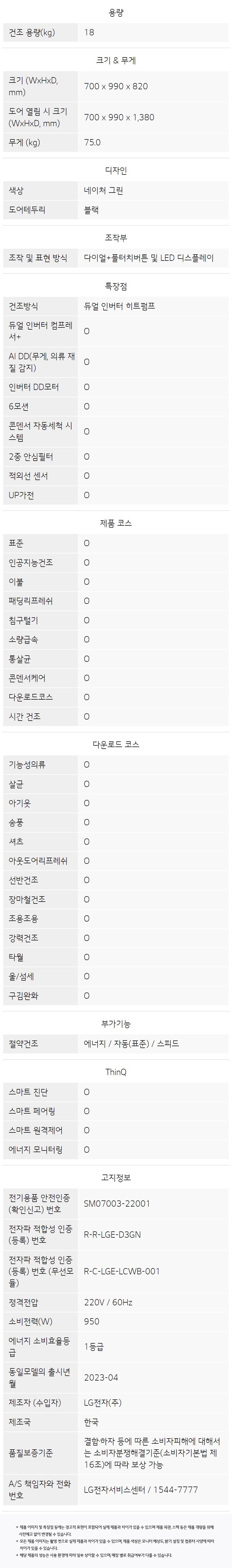Select the 듀얼 인버터 히트펌프 value

119,306
